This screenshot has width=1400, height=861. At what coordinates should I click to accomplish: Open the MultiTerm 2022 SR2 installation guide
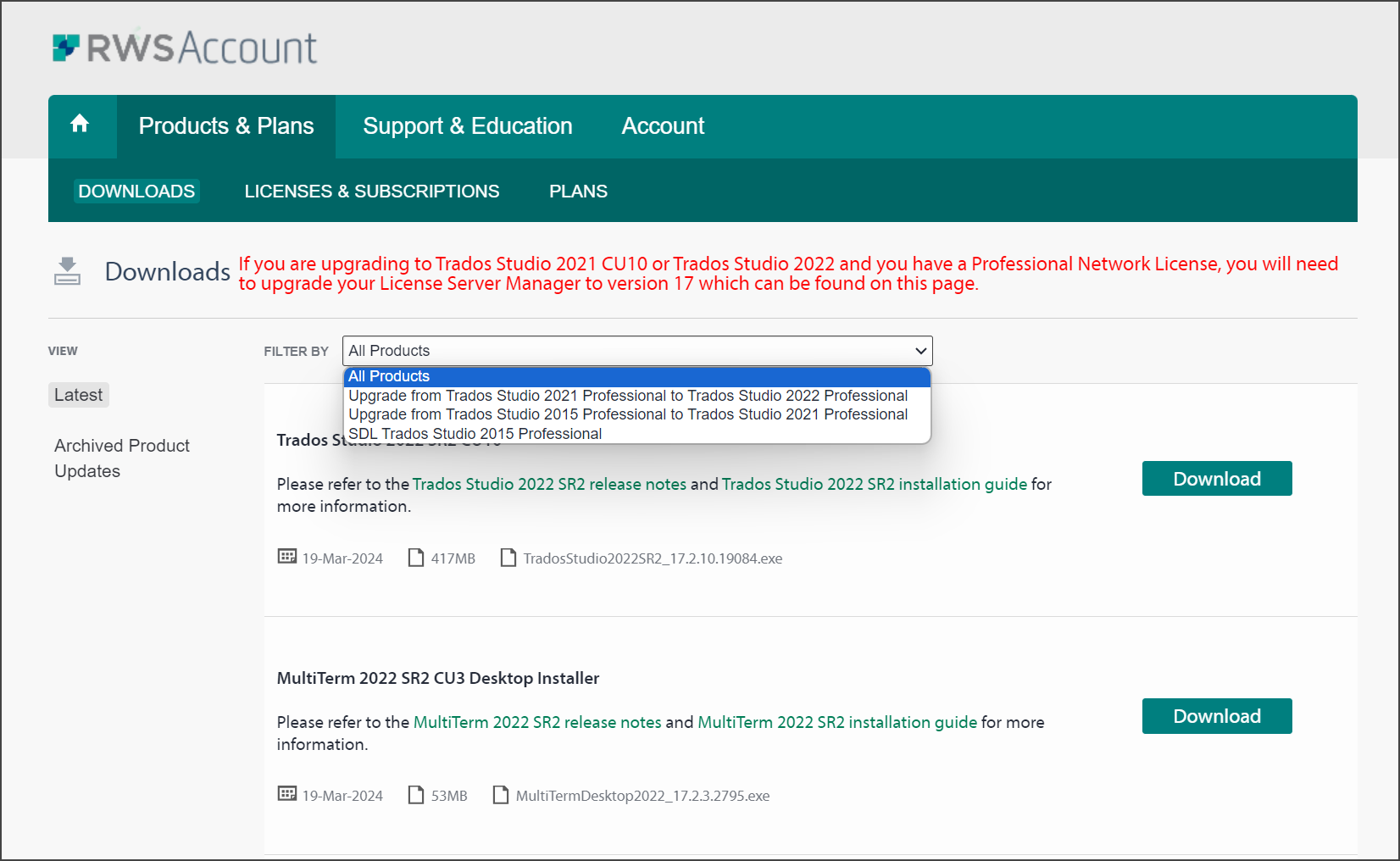(836, 722)
